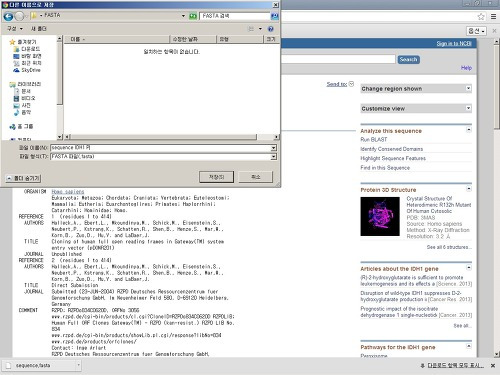This screenshot has width=500, height=375.
Task: Select Homegroup (홈 그룹) in navigation pane
Action: click(21, 126)
